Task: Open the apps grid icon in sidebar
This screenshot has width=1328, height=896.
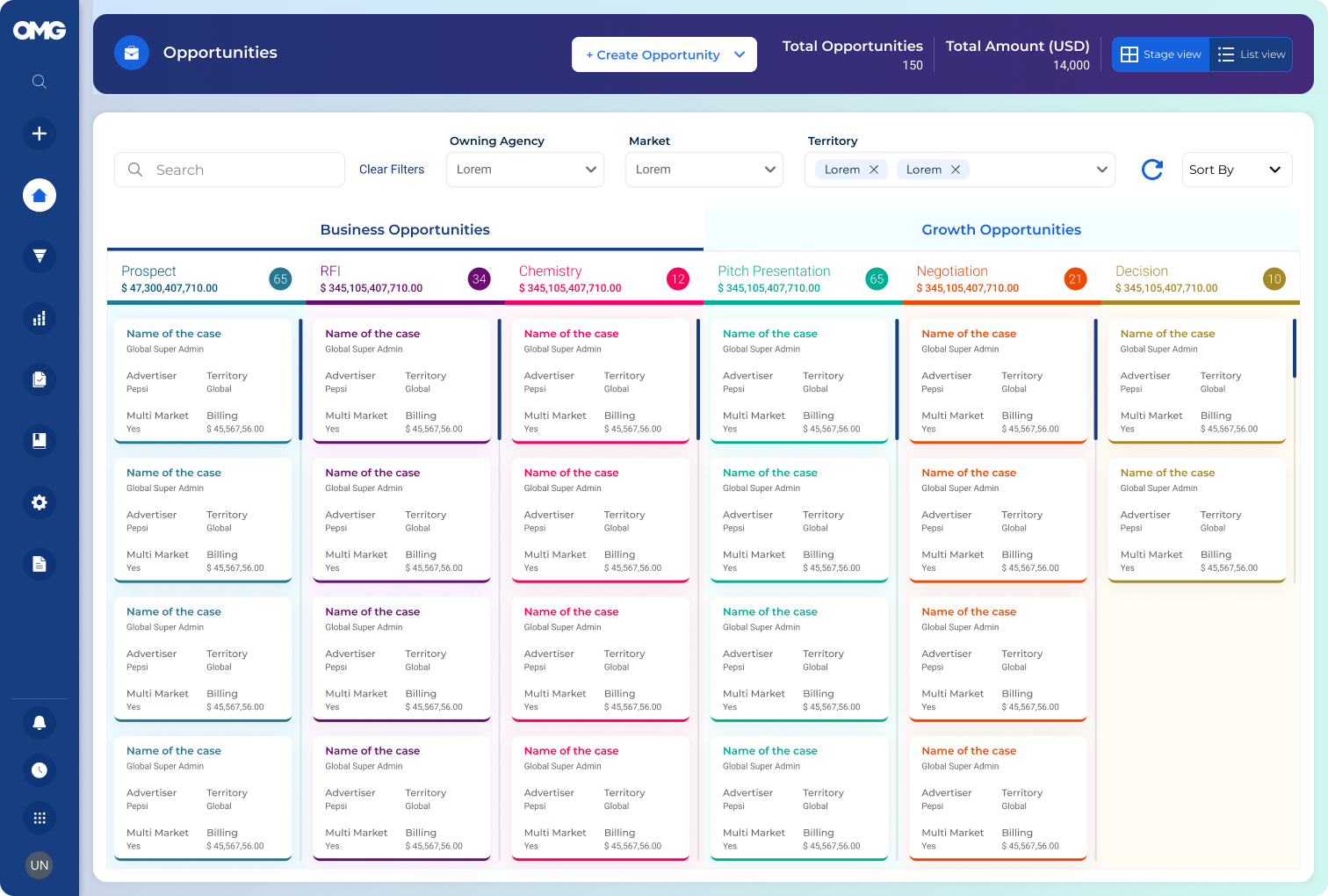Action: click(39, 818)
